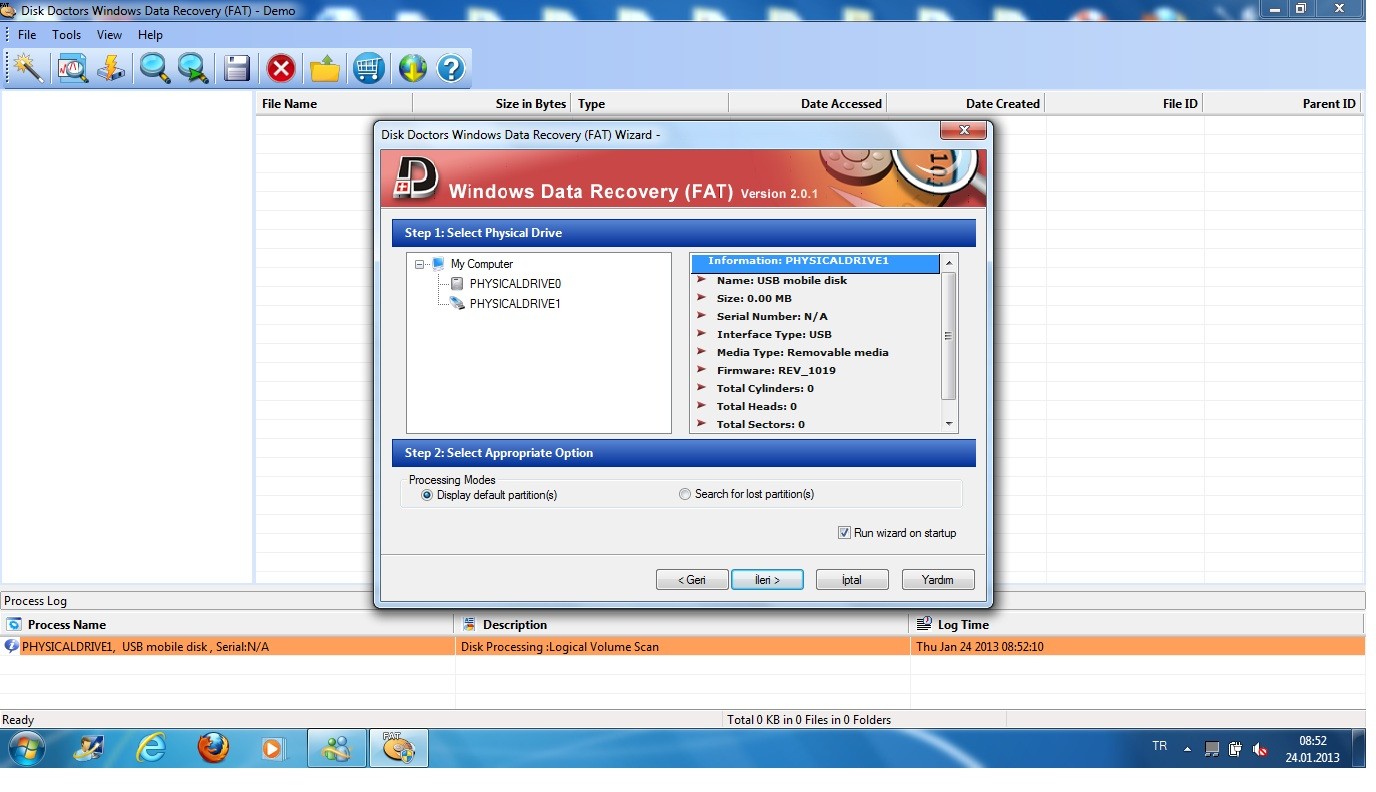Click the drive with lightning bolt icon

coord(111,68)
